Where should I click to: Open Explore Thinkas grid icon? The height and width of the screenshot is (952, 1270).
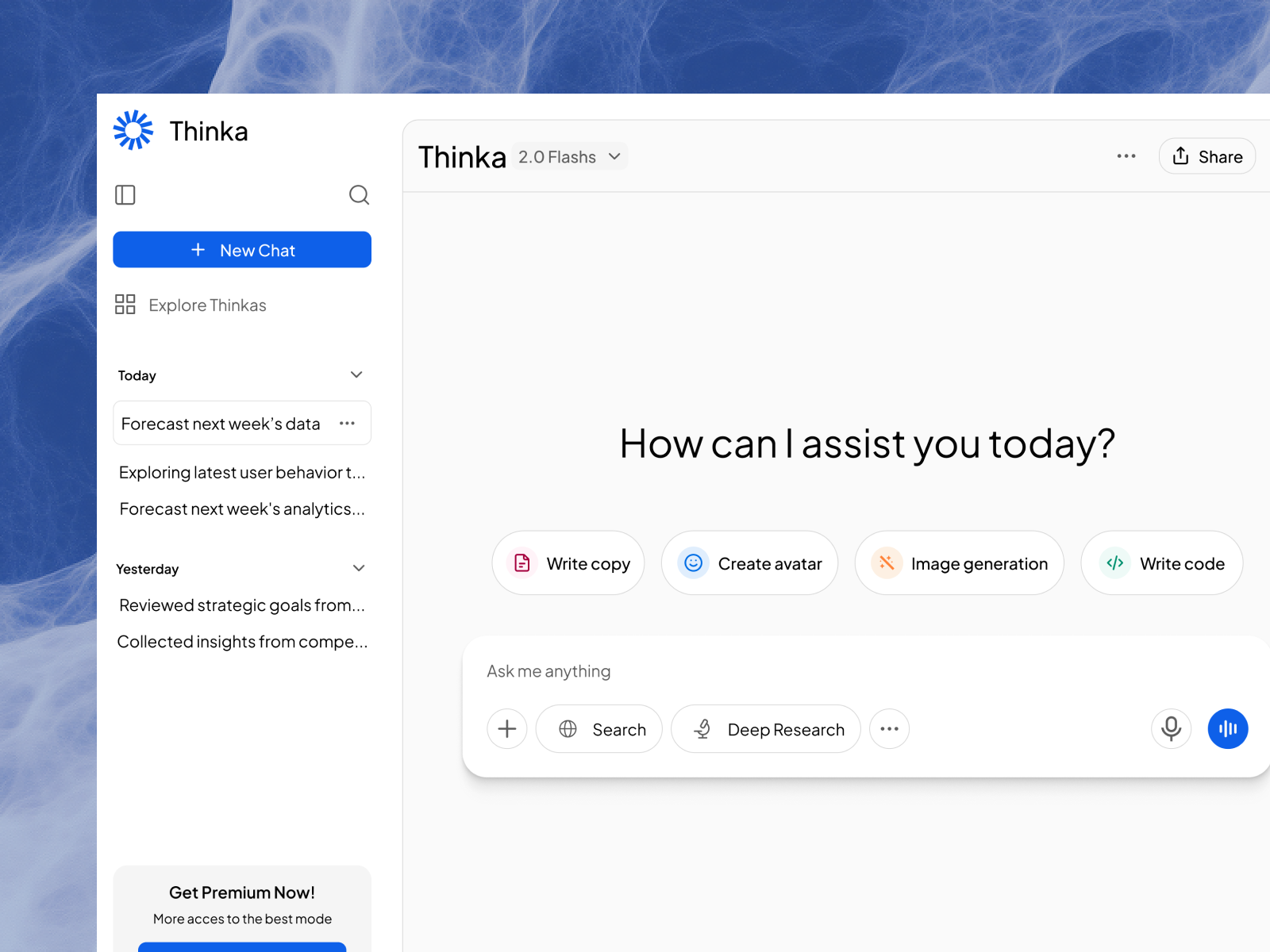coord(125,304)
